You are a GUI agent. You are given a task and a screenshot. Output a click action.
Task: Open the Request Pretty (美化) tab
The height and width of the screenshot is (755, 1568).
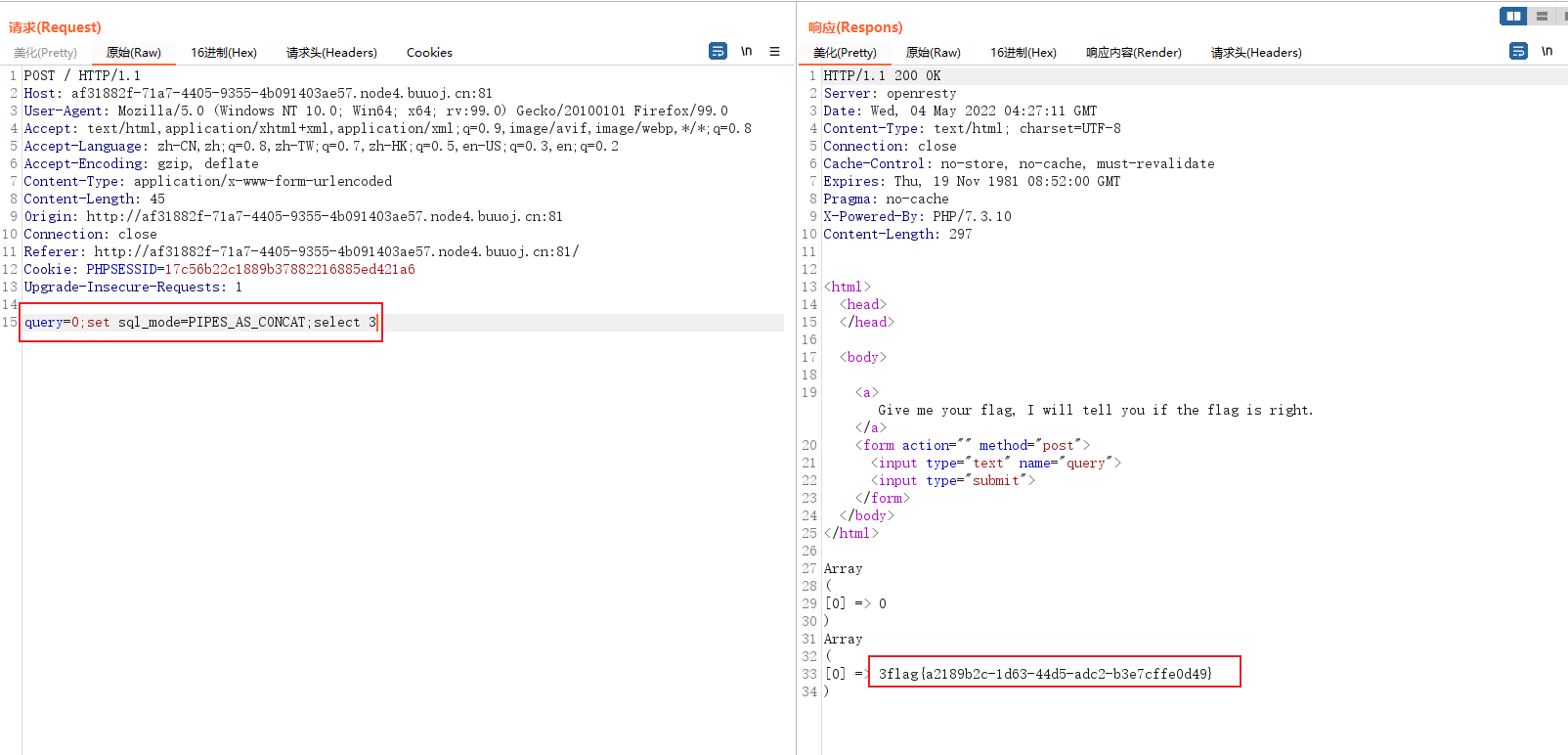point(45,53)
